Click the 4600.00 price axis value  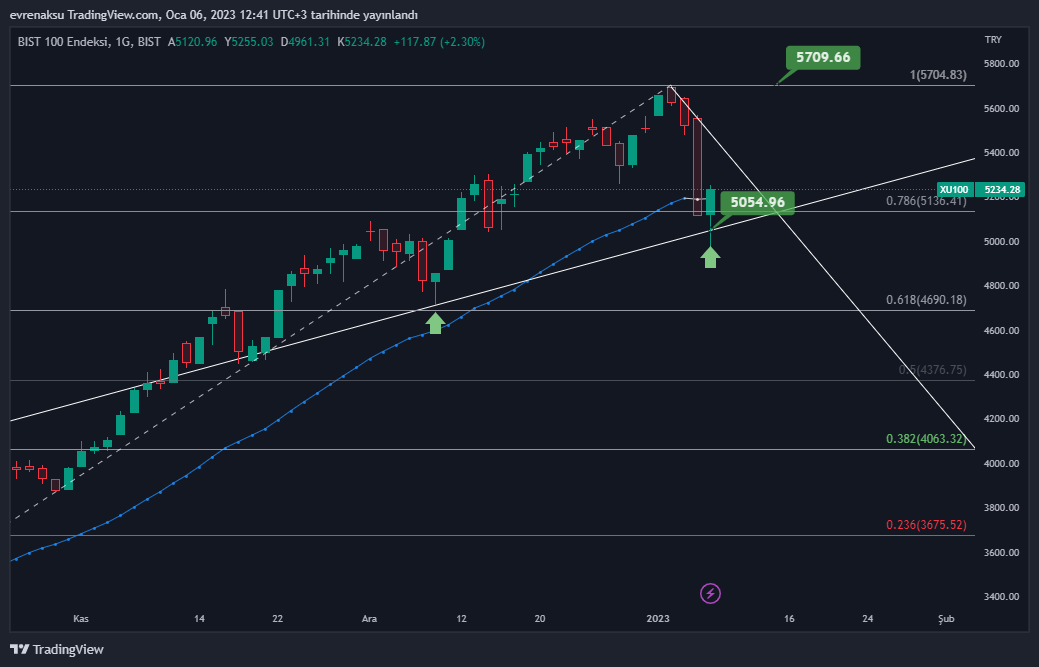tap(1002, 331)
